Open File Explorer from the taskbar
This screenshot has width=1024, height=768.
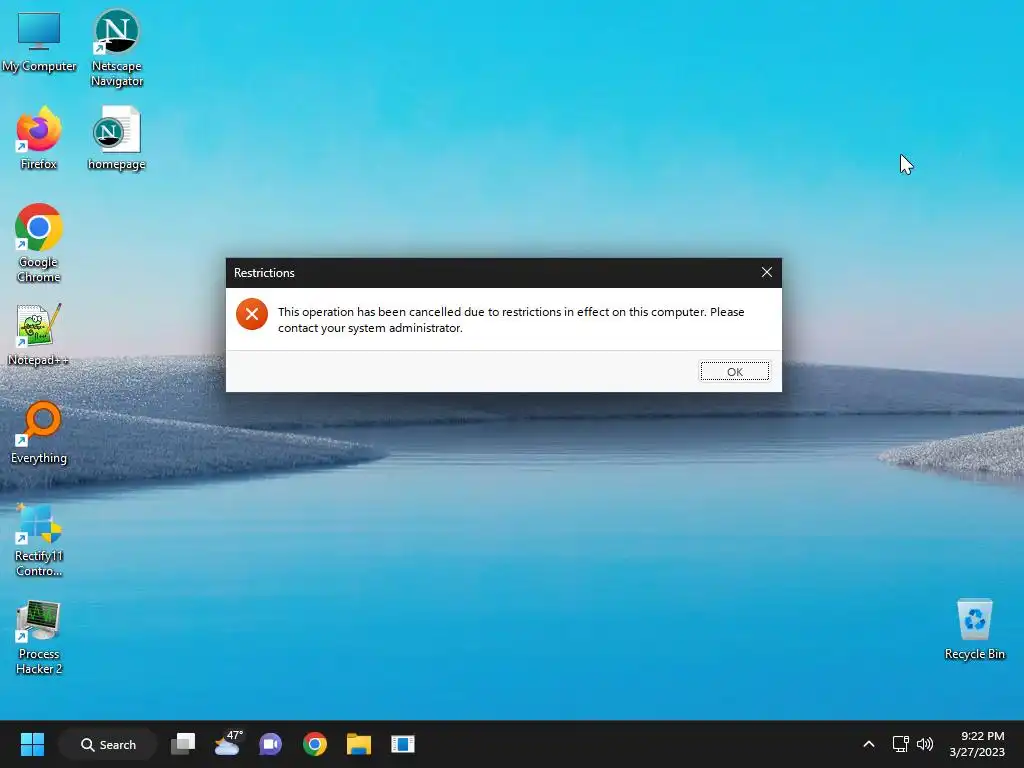(x=359, y=744)
